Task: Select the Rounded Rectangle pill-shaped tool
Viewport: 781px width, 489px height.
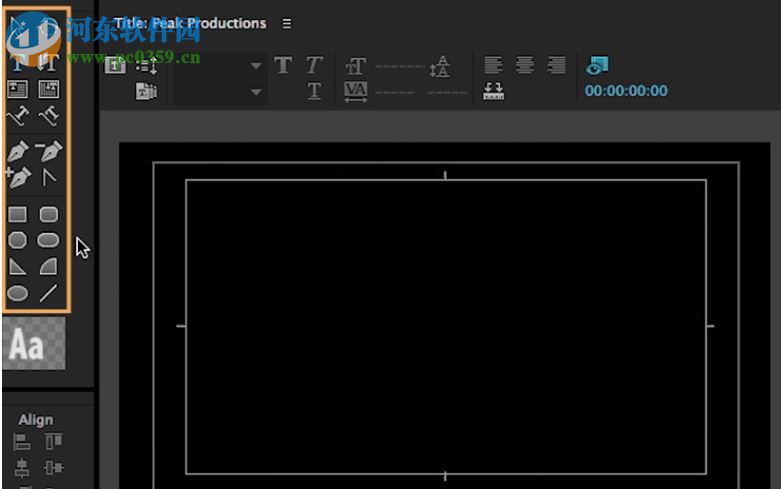Action: pyautogui.click(x=48, y=240)
